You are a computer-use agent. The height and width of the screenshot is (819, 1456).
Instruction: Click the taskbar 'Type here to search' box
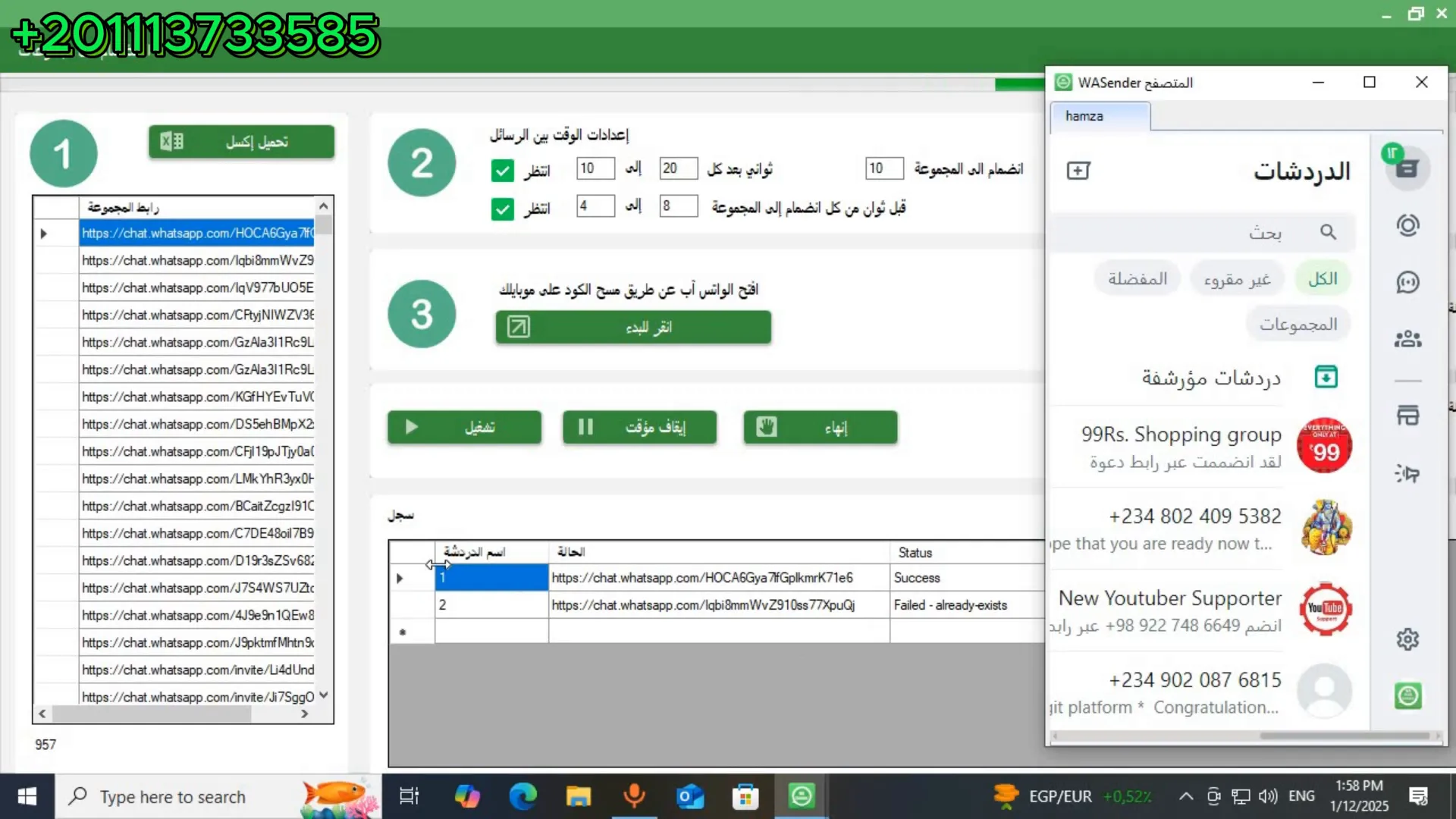click(218, 796)
